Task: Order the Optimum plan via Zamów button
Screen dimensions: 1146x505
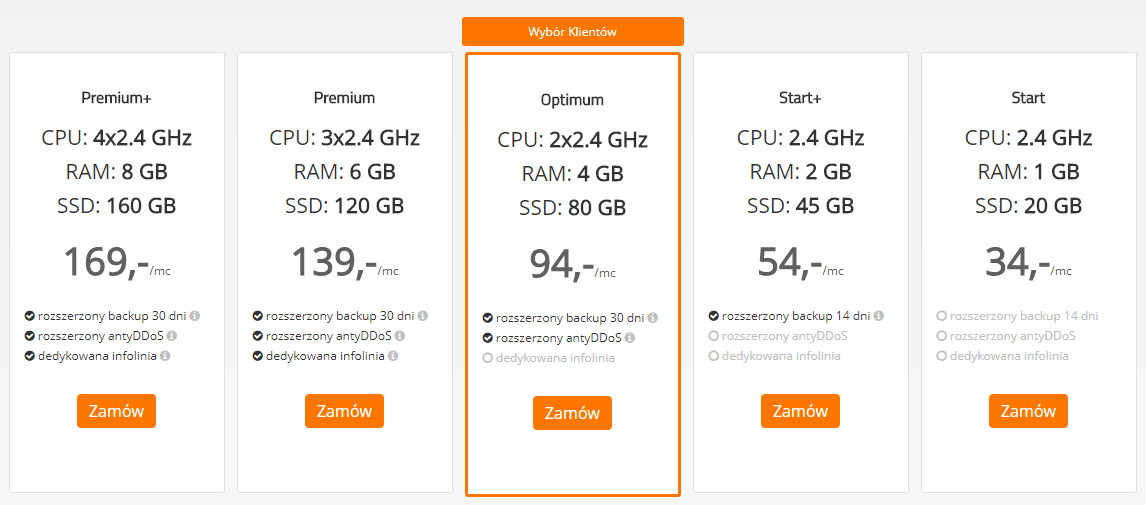Action: pos(572,413)
